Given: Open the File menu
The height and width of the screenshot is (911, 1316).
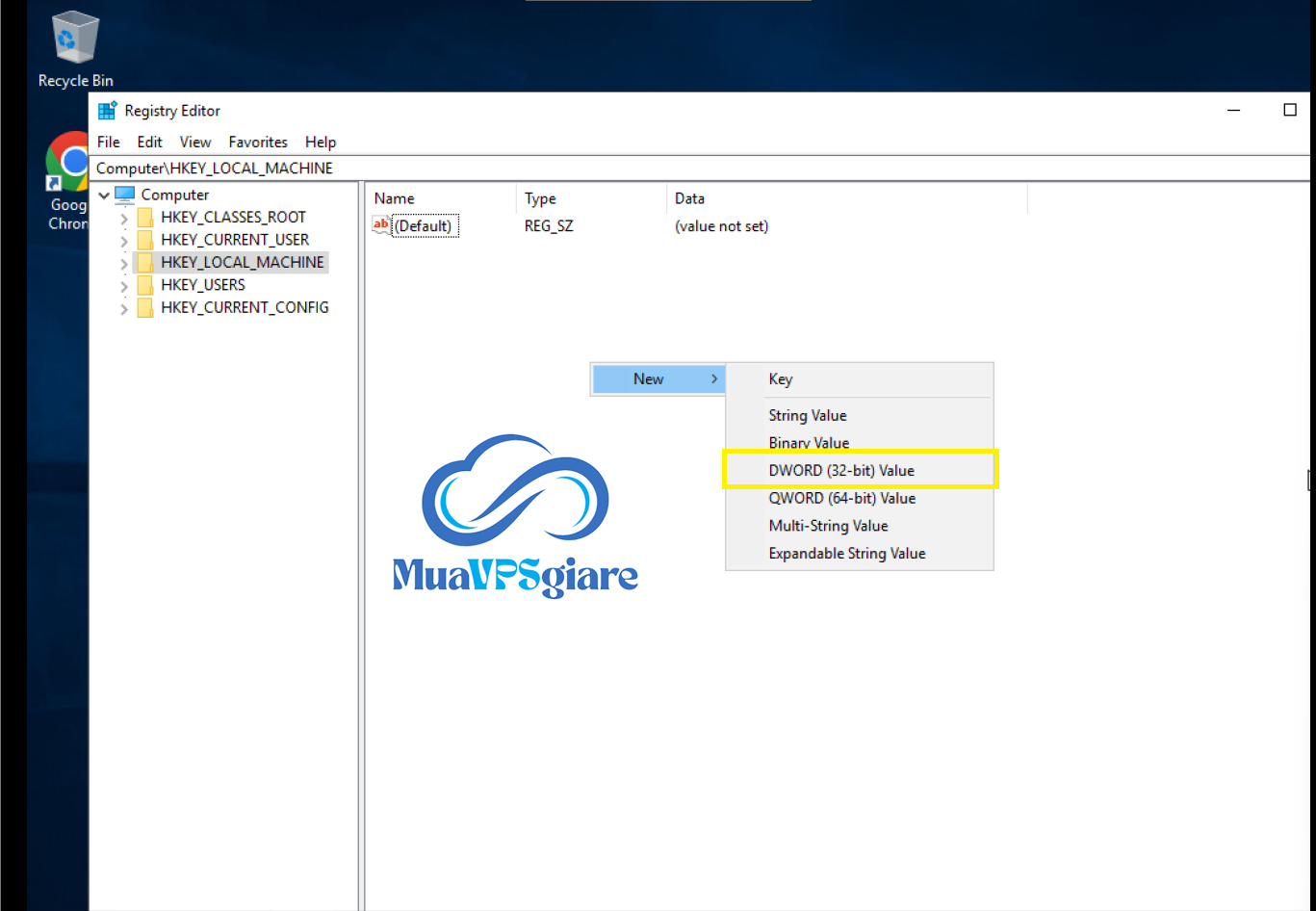Looking at the screenshot, I should coord(109,143).
